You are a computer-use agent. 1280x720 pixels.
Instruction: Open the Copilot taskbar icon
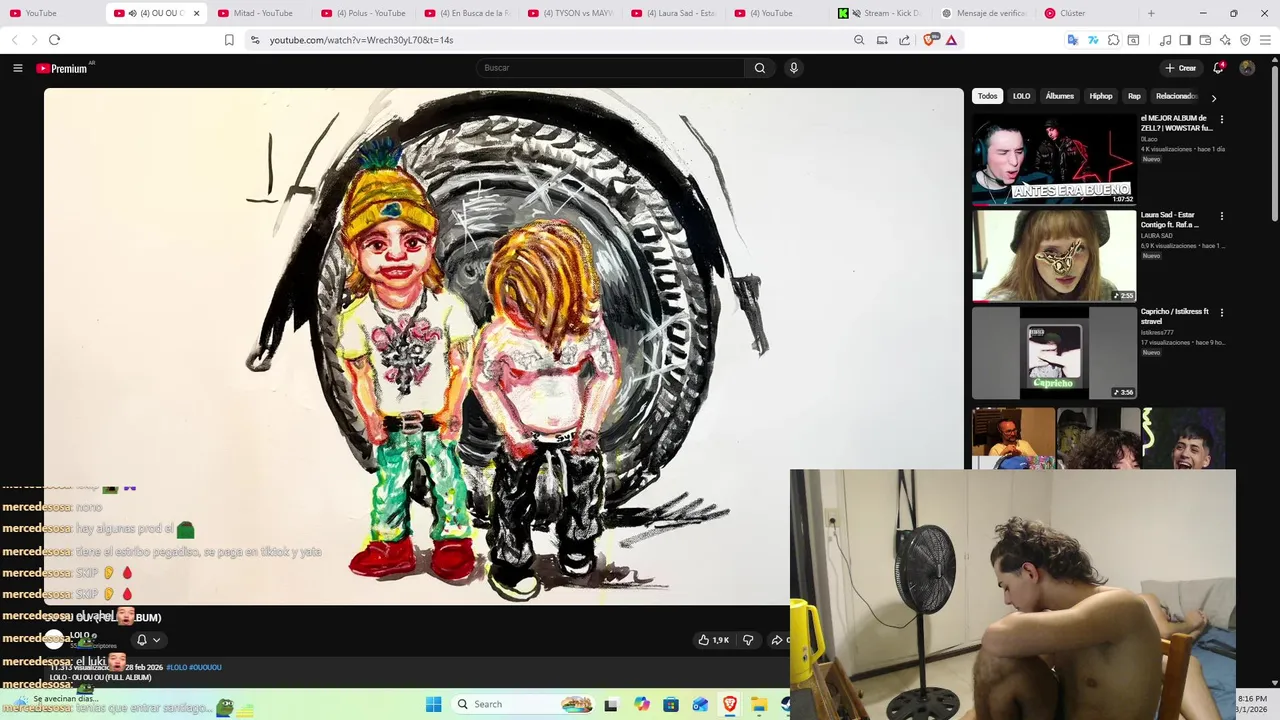coord(642,704)
